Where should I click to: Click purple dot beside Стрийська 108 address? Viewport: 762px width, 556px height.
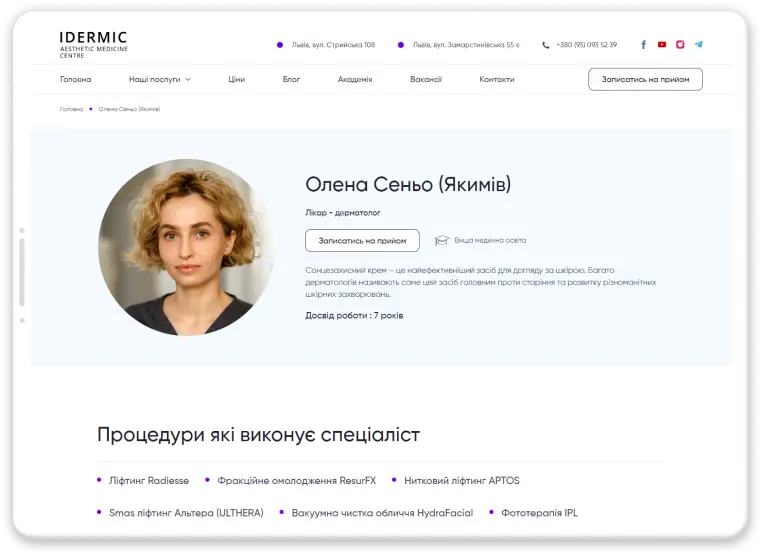[280, 45]
